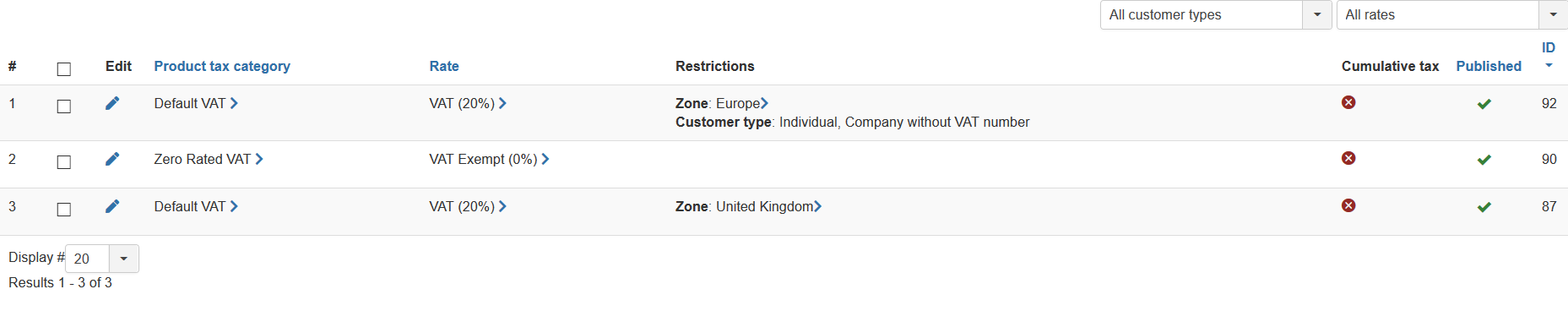Click the edit pencil in row 1
The image size is (1568, 311).
click(x=112, y=103)
